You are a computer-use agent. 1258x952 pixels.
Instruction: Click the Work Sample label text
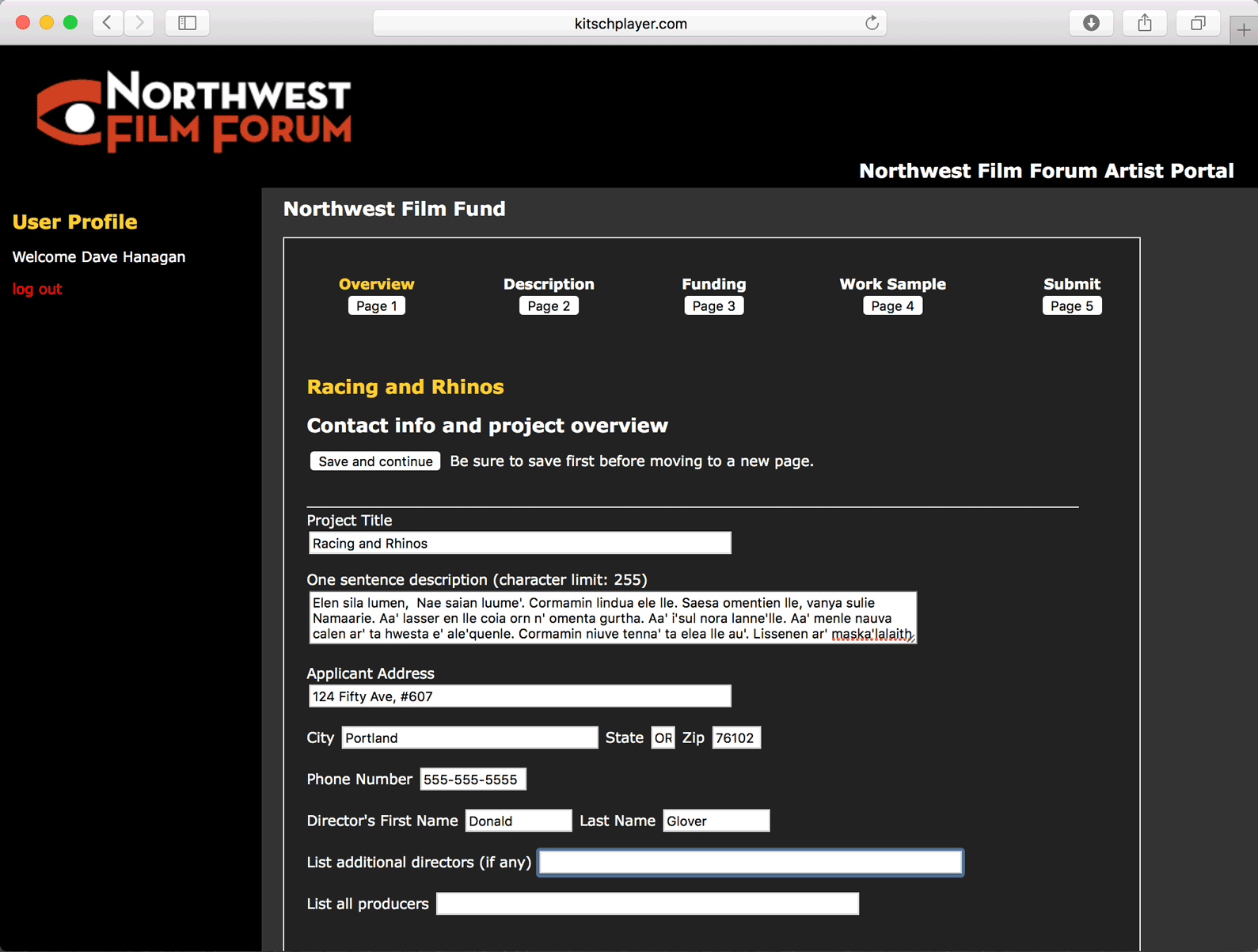pyautogui.click(x=892, y=284)
